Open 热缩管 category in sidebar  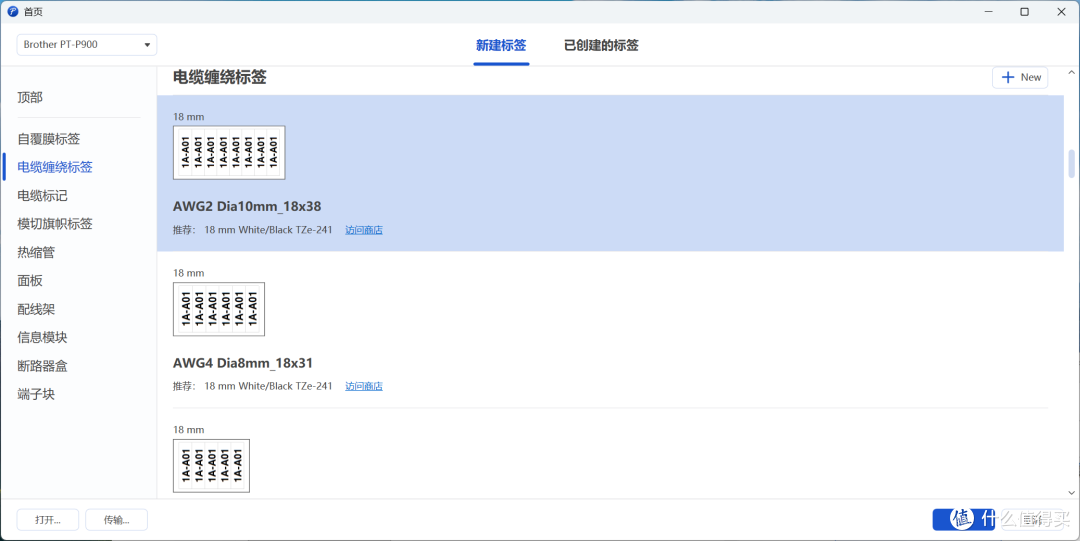coord(36,252)
